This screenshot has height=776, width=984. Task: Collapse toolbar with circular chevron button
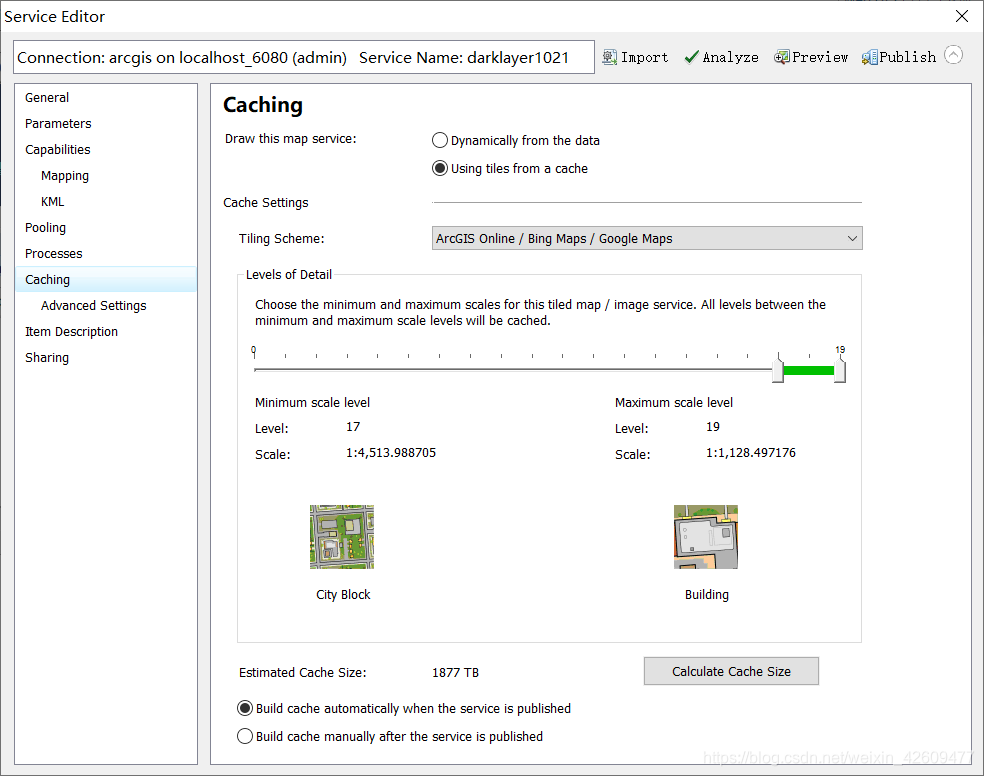pos(953,55)
